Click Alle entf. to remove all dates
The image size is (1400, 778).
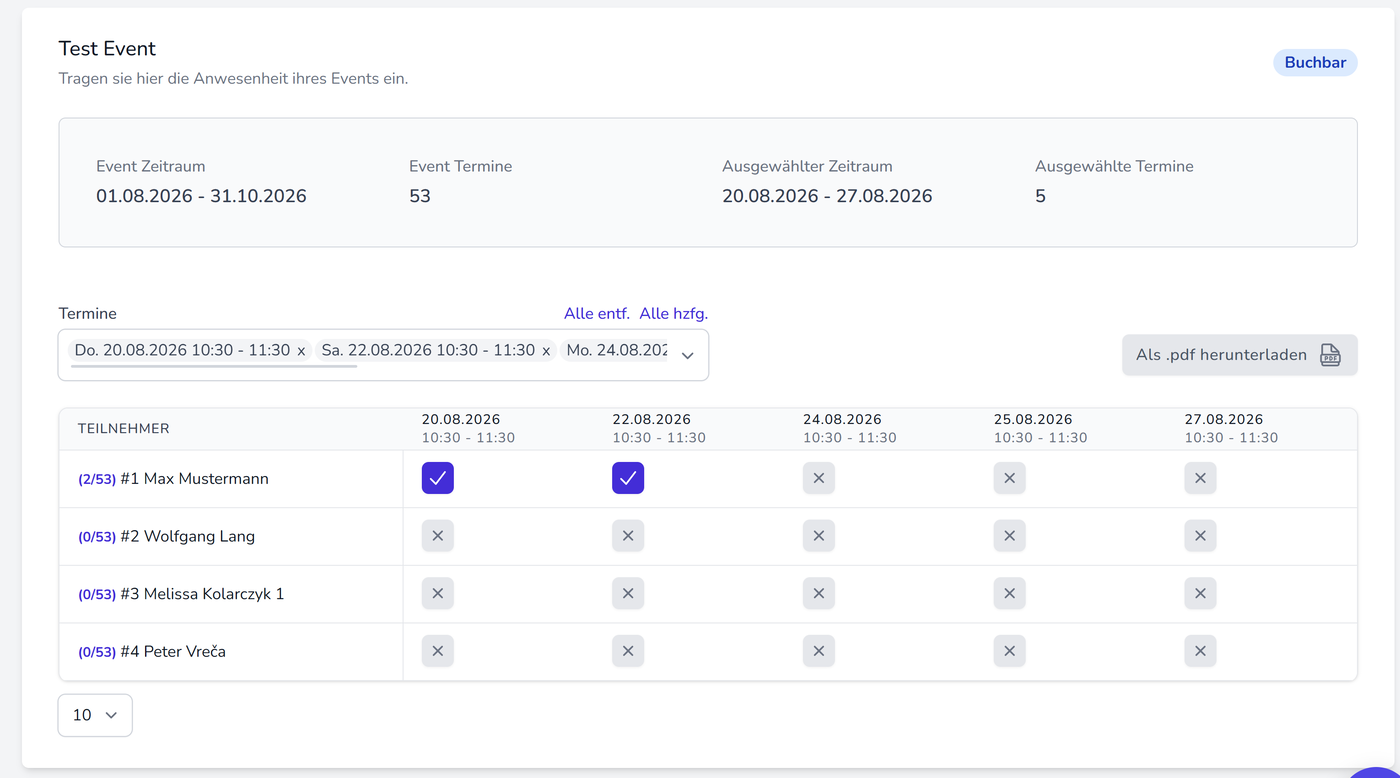click(x=597, y=313)
